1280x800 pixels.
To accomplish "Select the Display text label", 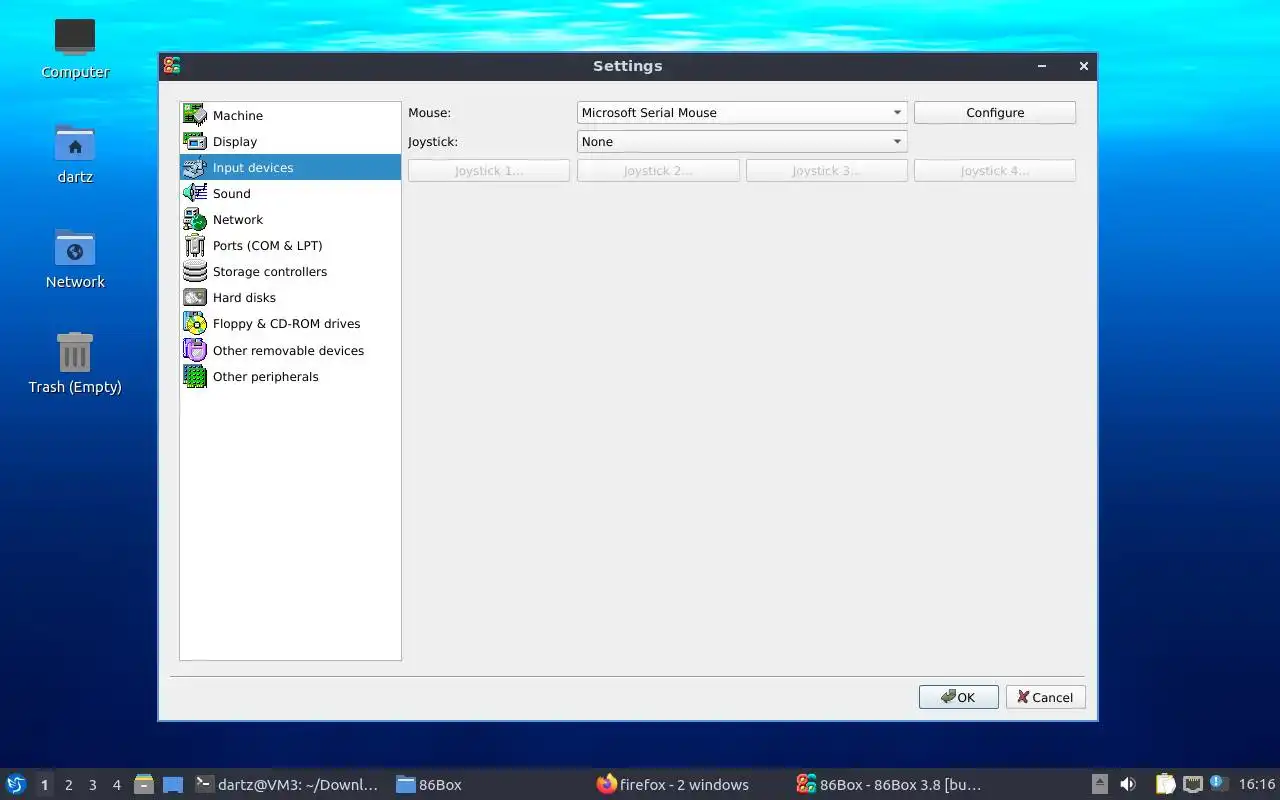I will [x=235, y=142].
